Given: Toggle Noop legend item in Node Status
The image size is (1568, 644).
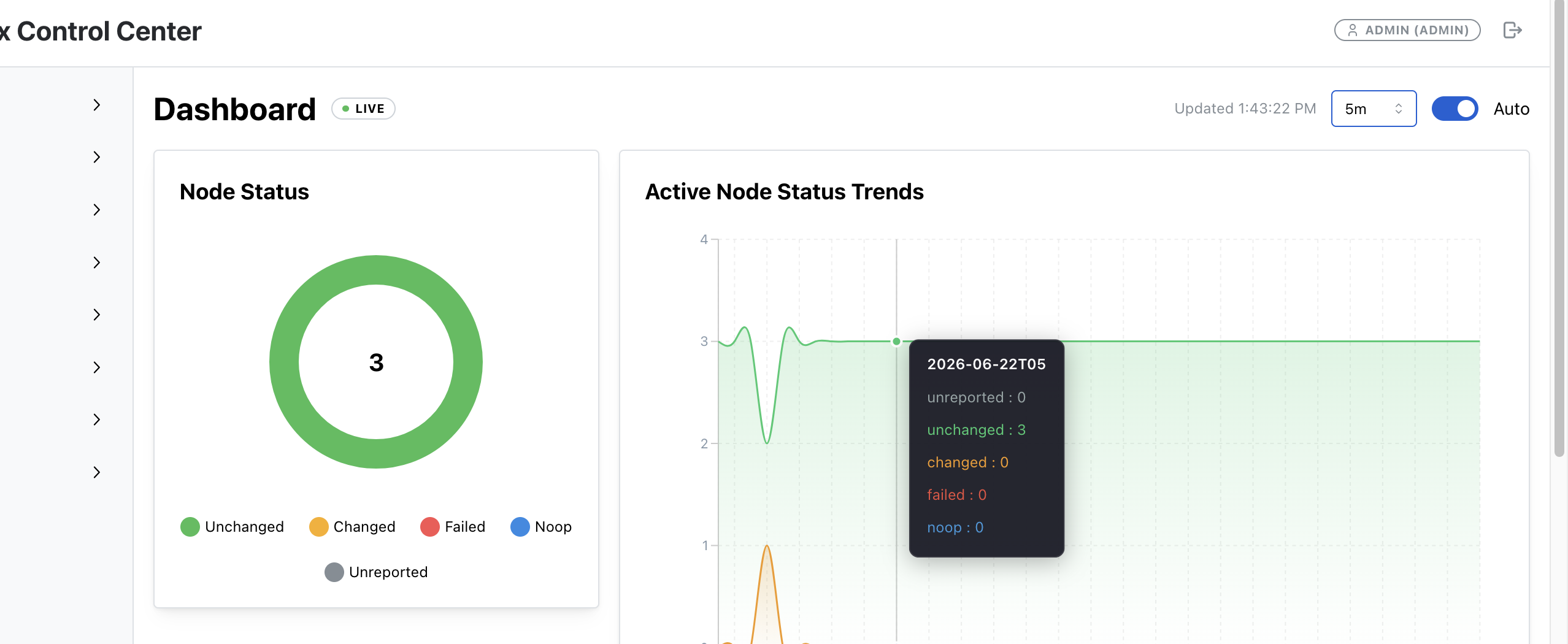Looking at the screenshot, I should point(541,527).
